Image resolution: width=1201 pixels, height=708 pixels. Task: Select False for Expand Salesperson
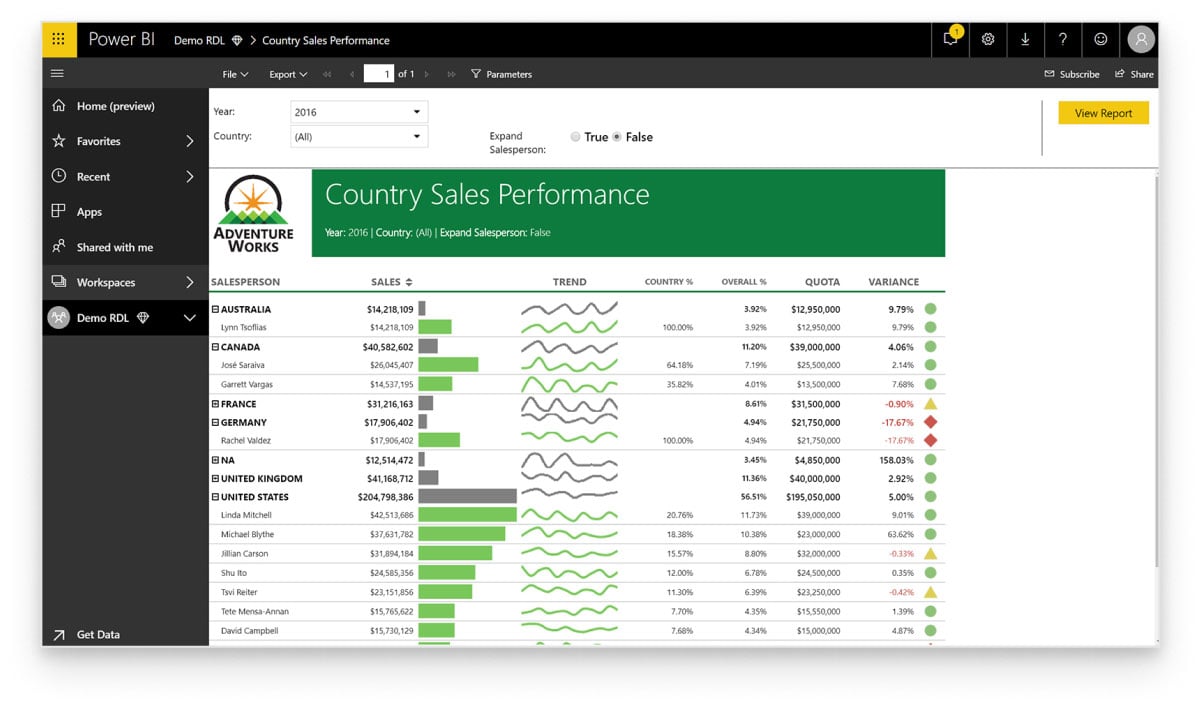pos(617,137)
